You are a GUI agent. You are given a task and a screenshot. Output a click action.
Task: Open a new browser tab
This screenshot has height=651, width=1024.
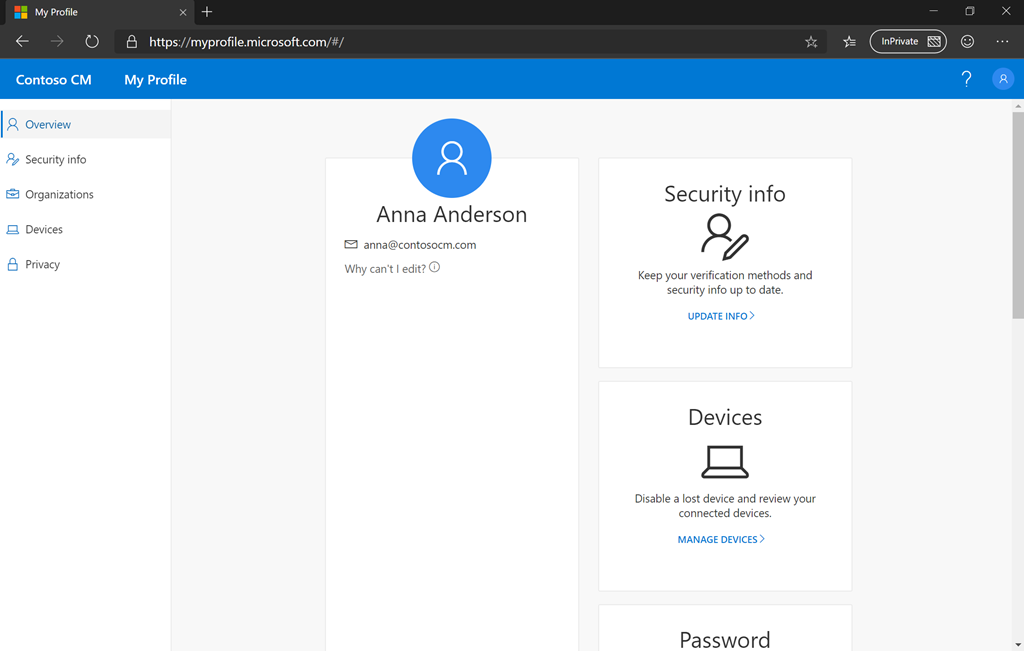pyautogui.click(x=207, y=12)
